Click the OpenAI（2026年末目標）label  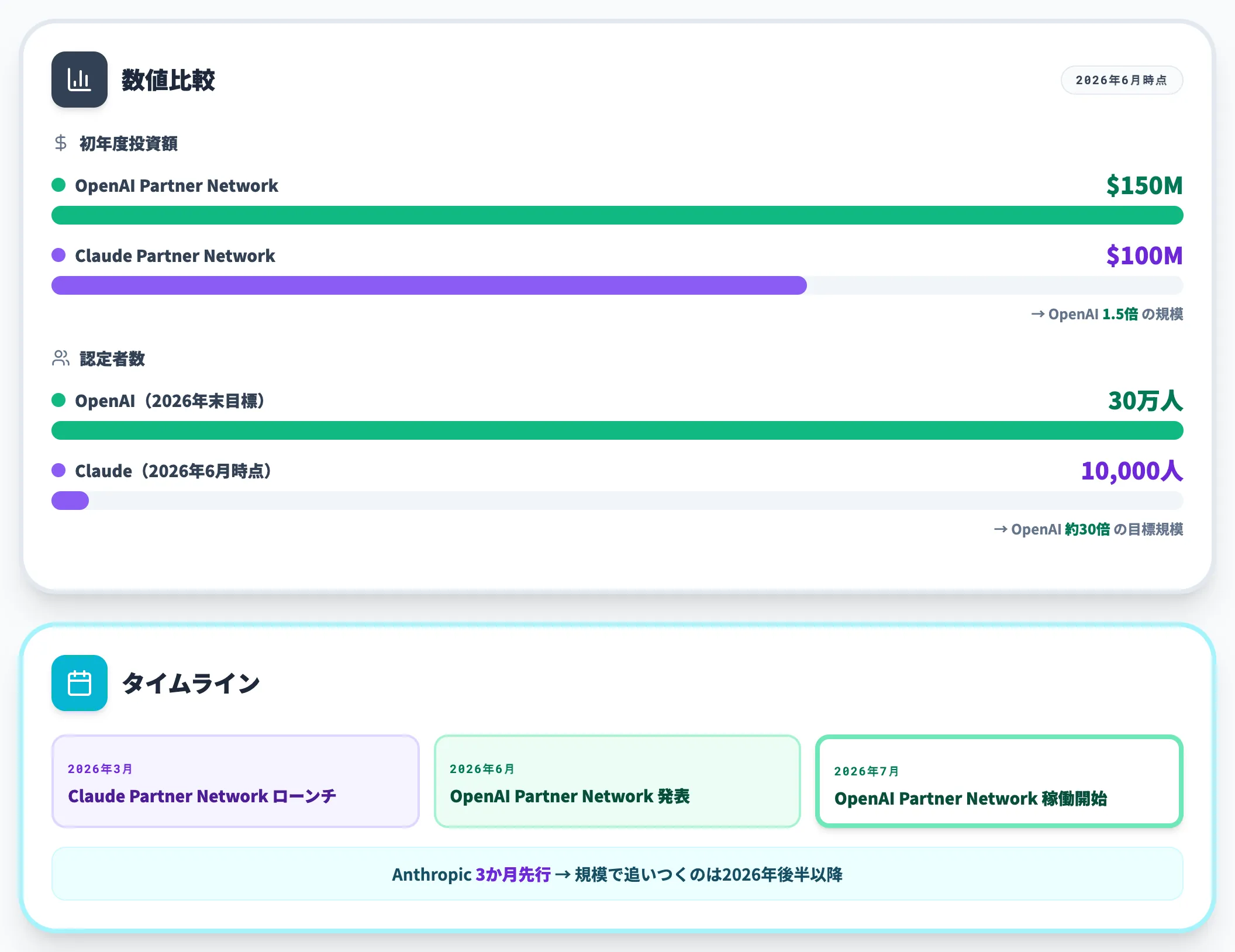click(x=170, y=401)
